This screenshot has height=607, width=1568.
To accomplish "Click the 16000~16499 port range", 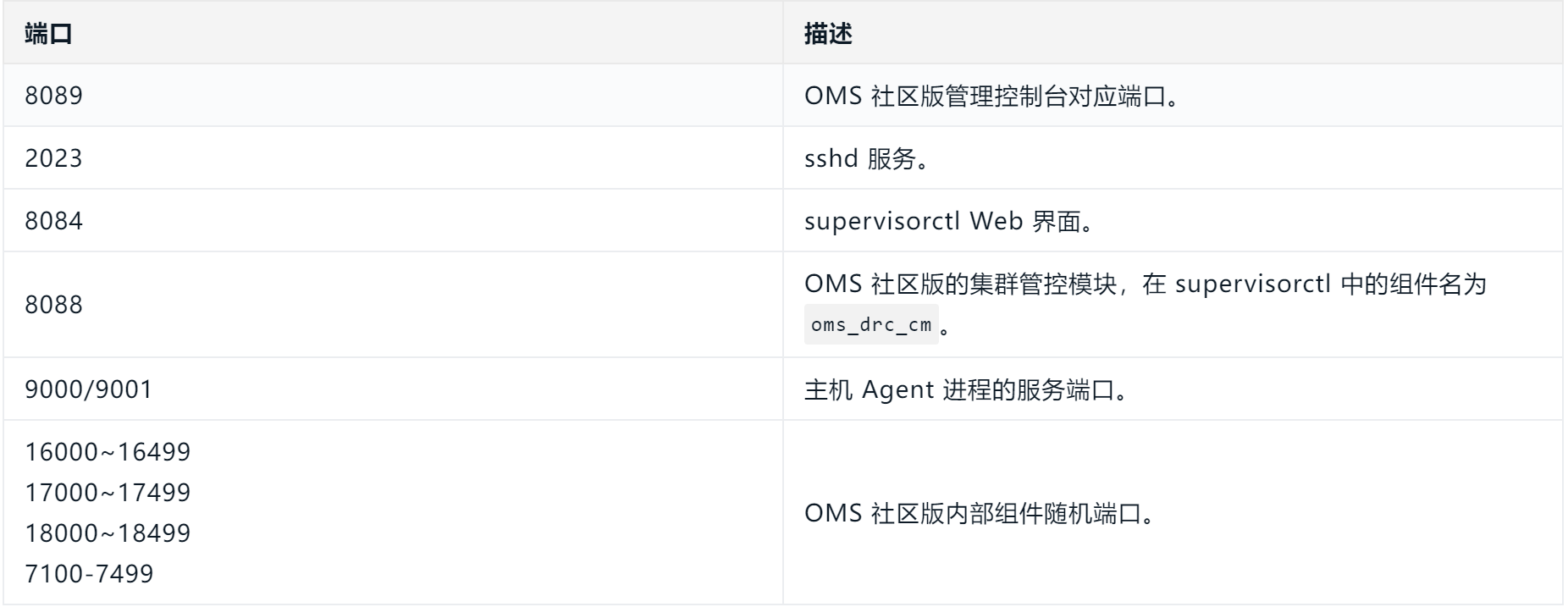I will point(108,452).
